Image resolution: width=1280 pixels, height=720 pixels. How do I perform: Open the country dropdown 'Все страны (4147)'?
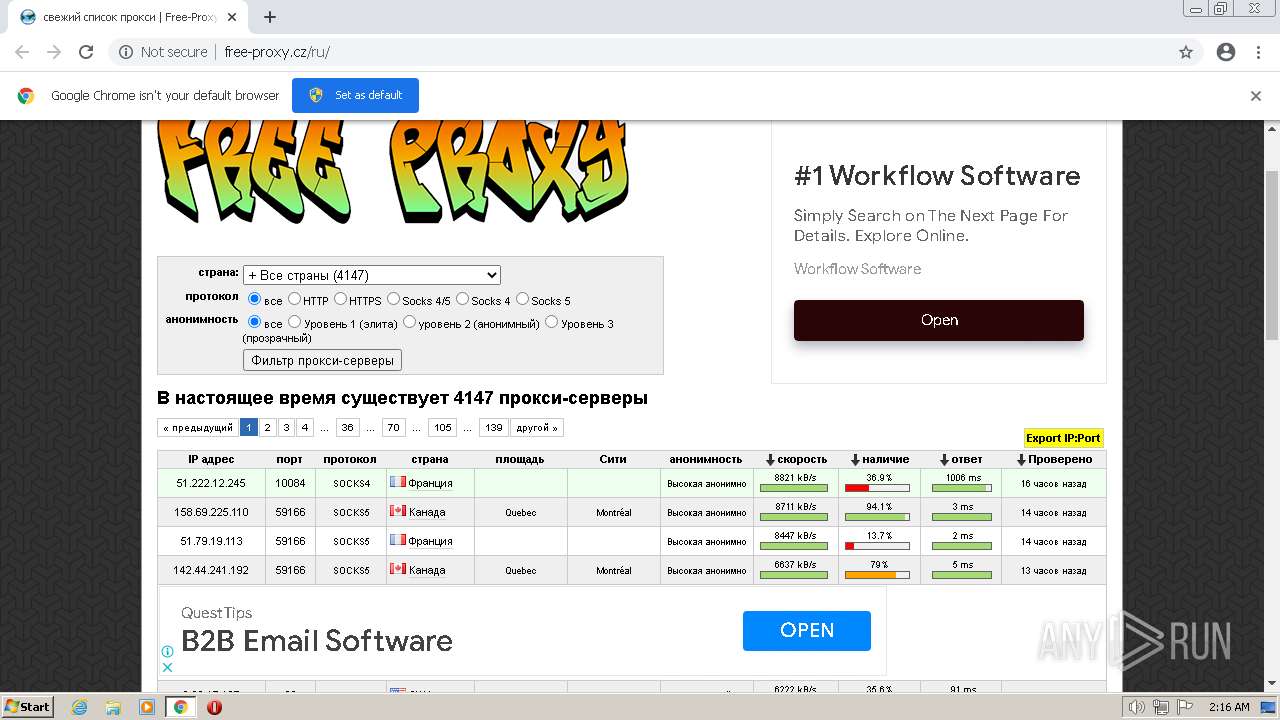pyautogui.click(x=372, y=275)
